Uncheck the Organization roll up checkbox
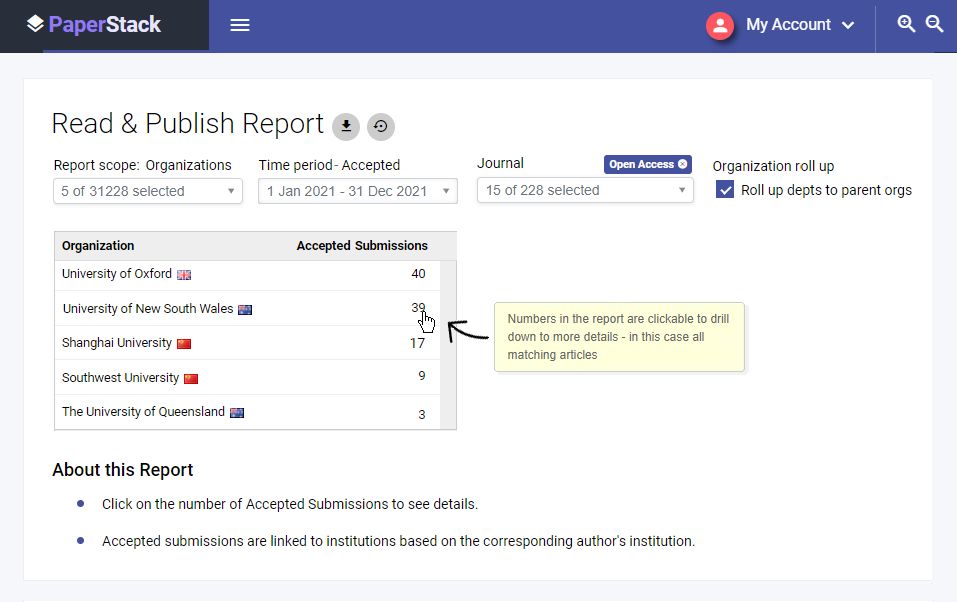This screenshot has width=957, height=602. point(724,189)
